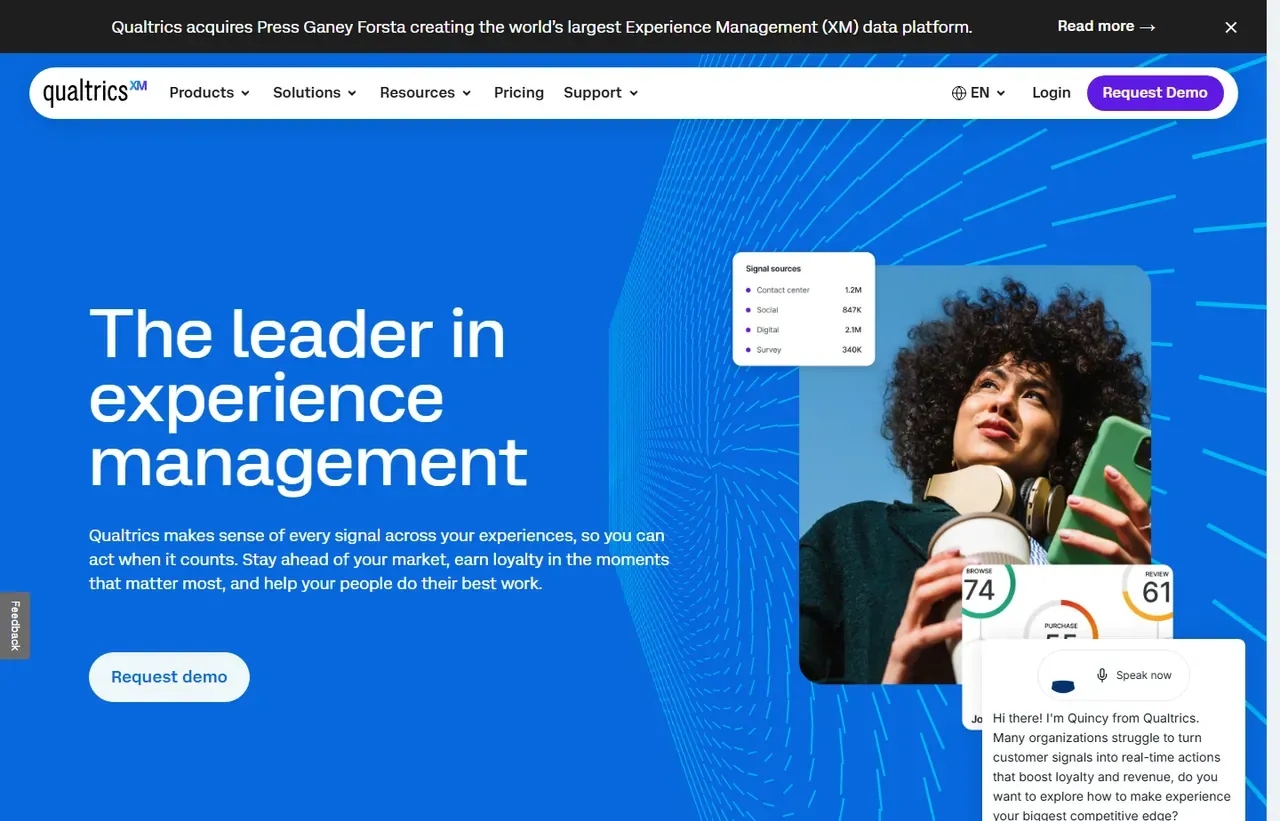Click the microphone icon in chat

tap(1102, 675)
